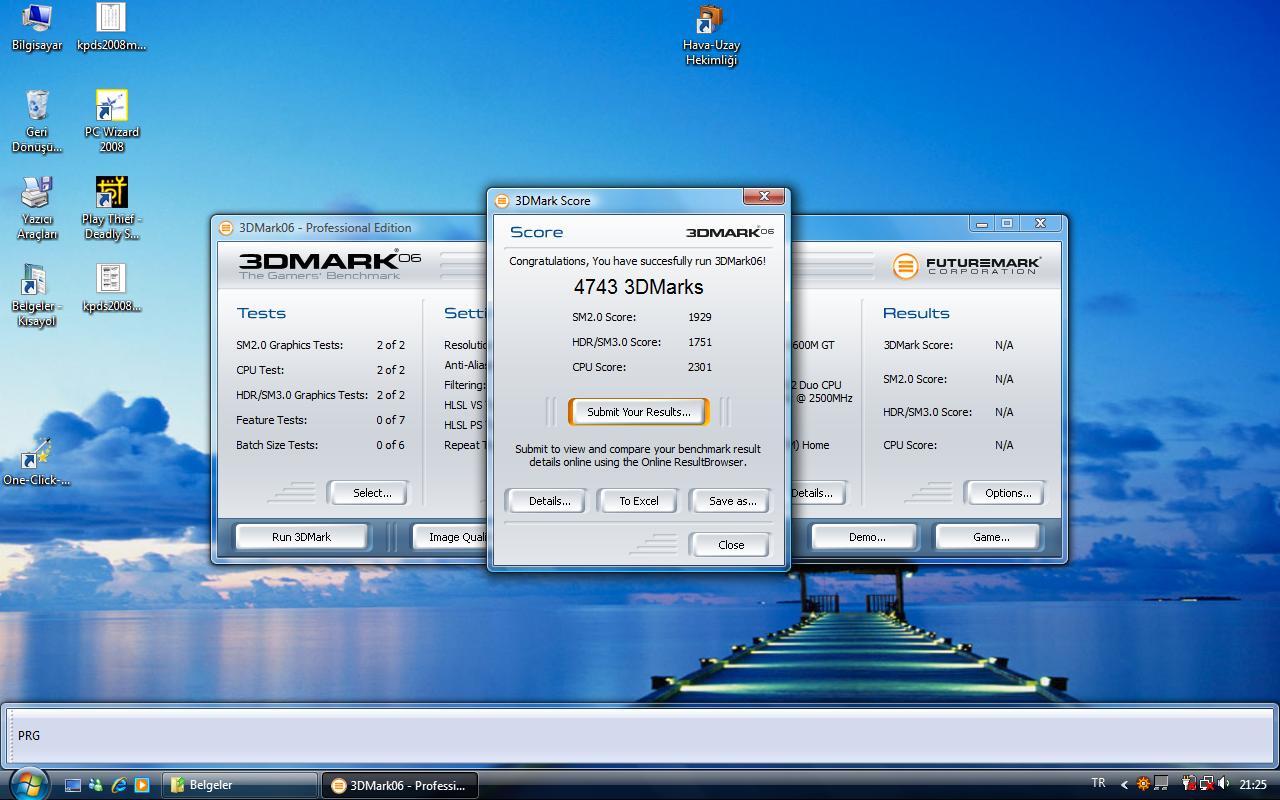Viewport: 1280px width, 800px height.
Task: Click Save as in Score dialog
Action: (732, 501)
